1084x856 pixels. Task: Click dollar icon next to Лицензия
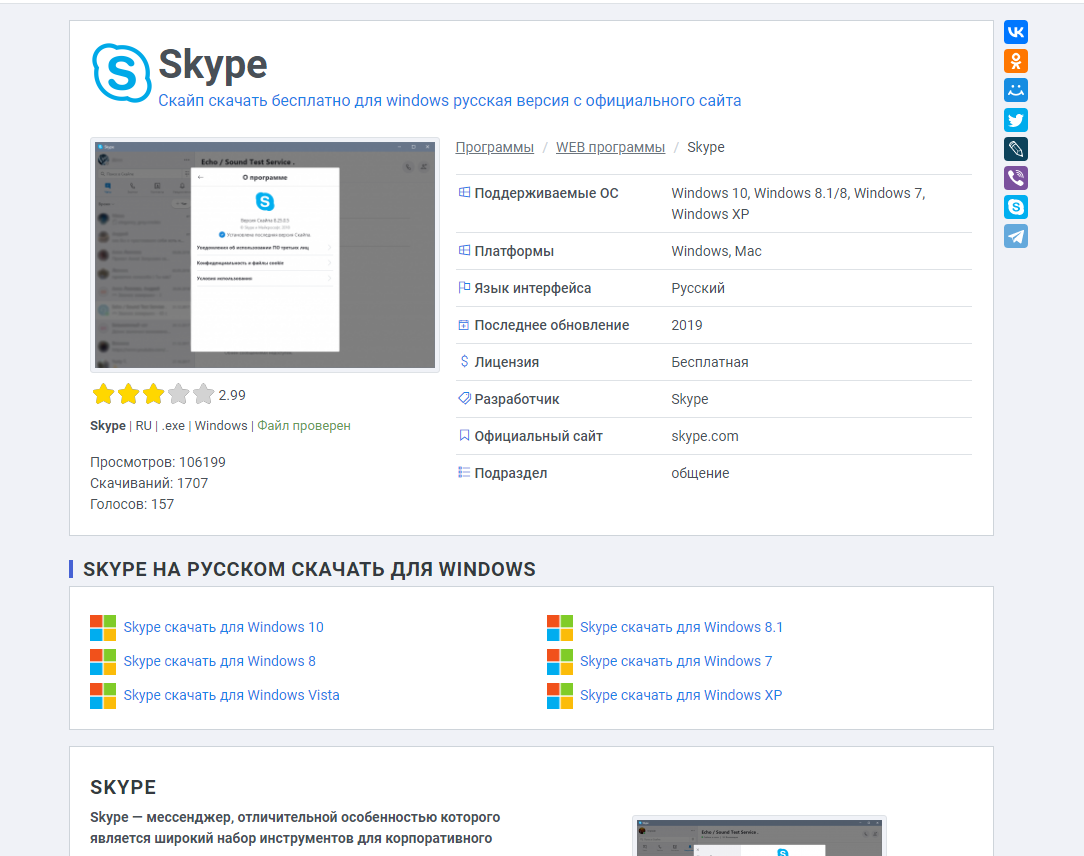point(465,361)
